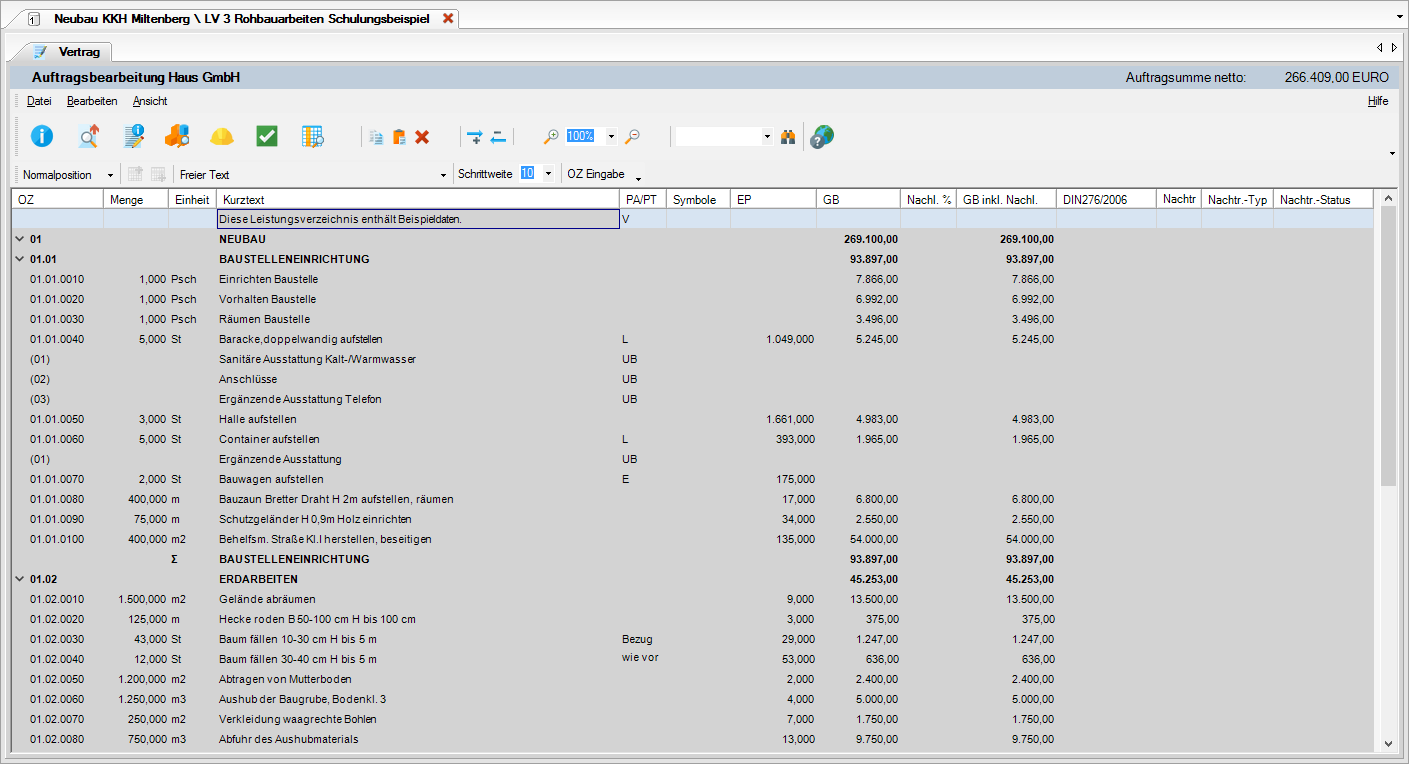Click the notepad with info badge icon
The width and height of the screenshot is (1409, 764).
coord(133,136)
